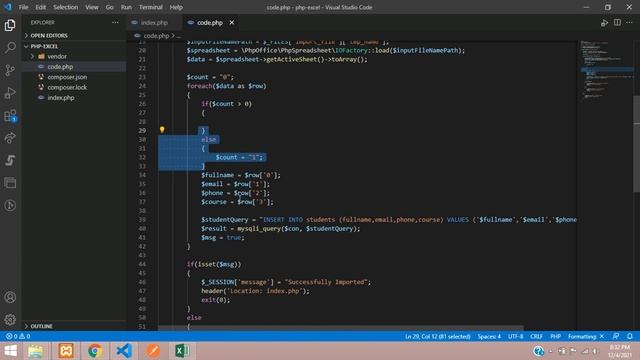Open Excel from the taskbar

coord(182,351)
